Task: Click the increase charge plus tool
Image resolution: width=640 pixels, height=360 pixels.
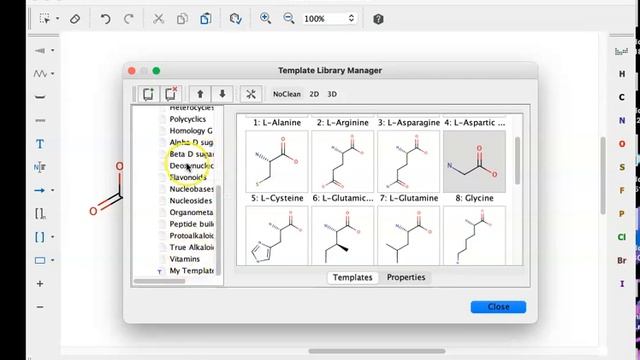Action: 40,284
